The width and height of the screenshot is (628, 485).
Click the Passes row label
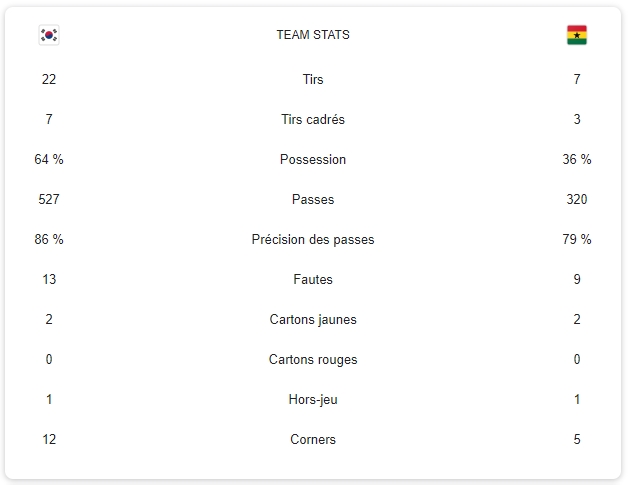tap(313, 200)
